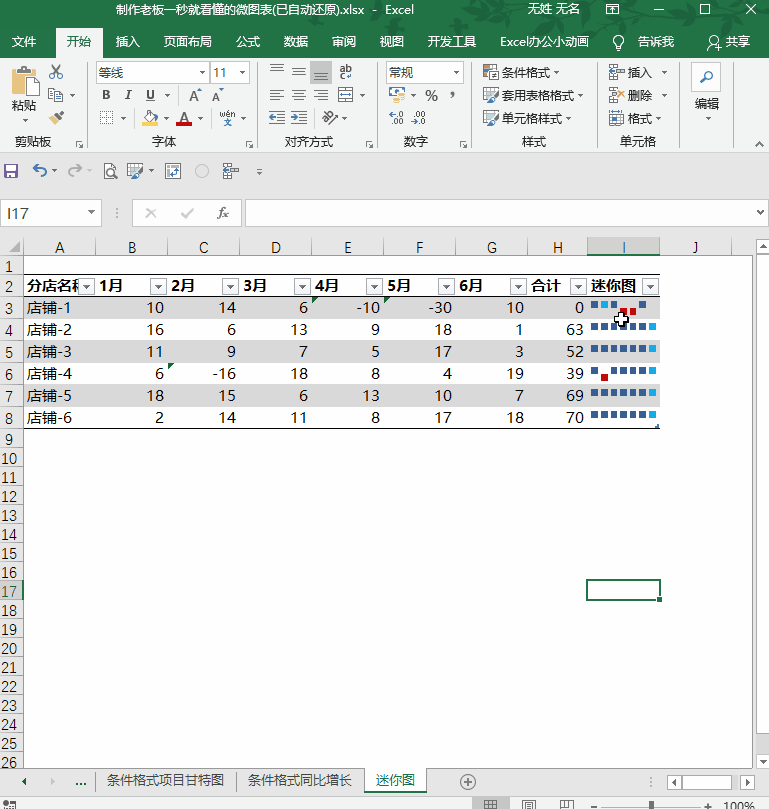Image resolution: width=769 pixels, height=809 pixels.
Task: Click the cell borders icon
Action: tap(106, 118)
